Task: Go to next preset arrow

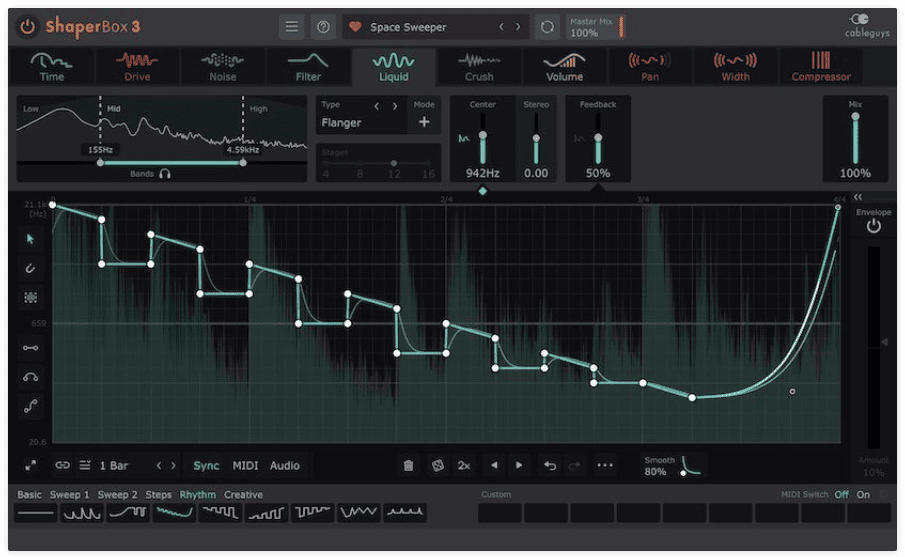Action: point(518,27)
